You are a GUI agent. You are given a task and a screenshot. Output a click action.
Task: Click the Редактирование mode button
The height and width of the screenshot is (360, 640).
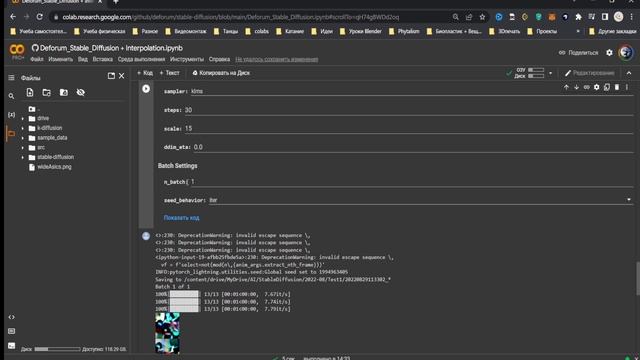(x=589, y=73)
